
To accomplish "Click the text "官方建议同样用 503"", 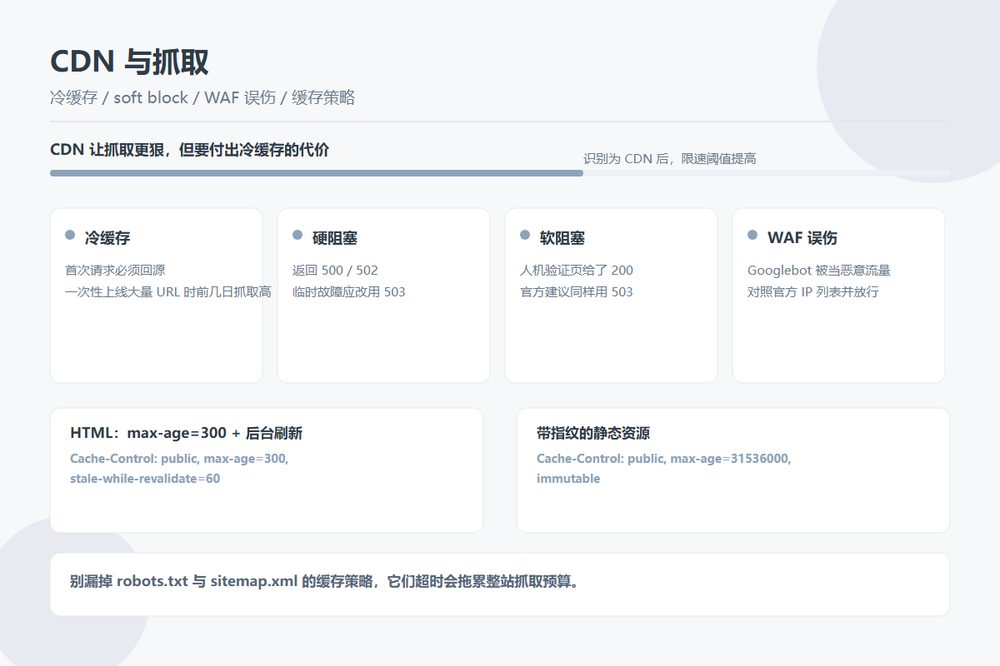I will pyautogui.click(x=577, y=292).
